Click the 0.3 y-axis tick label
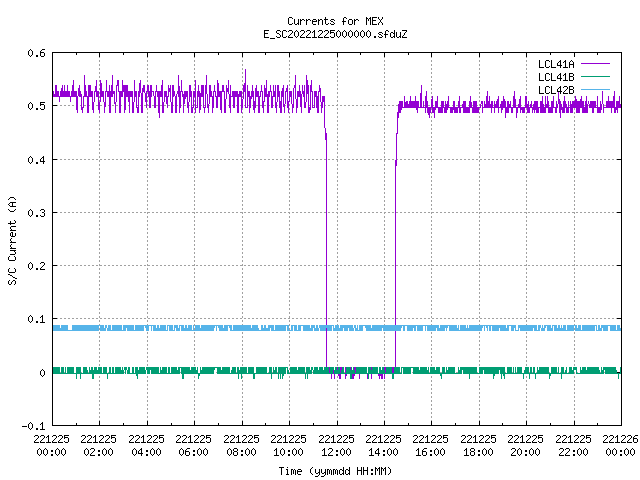Screen dimensions: 640x480 pos(36,213)
